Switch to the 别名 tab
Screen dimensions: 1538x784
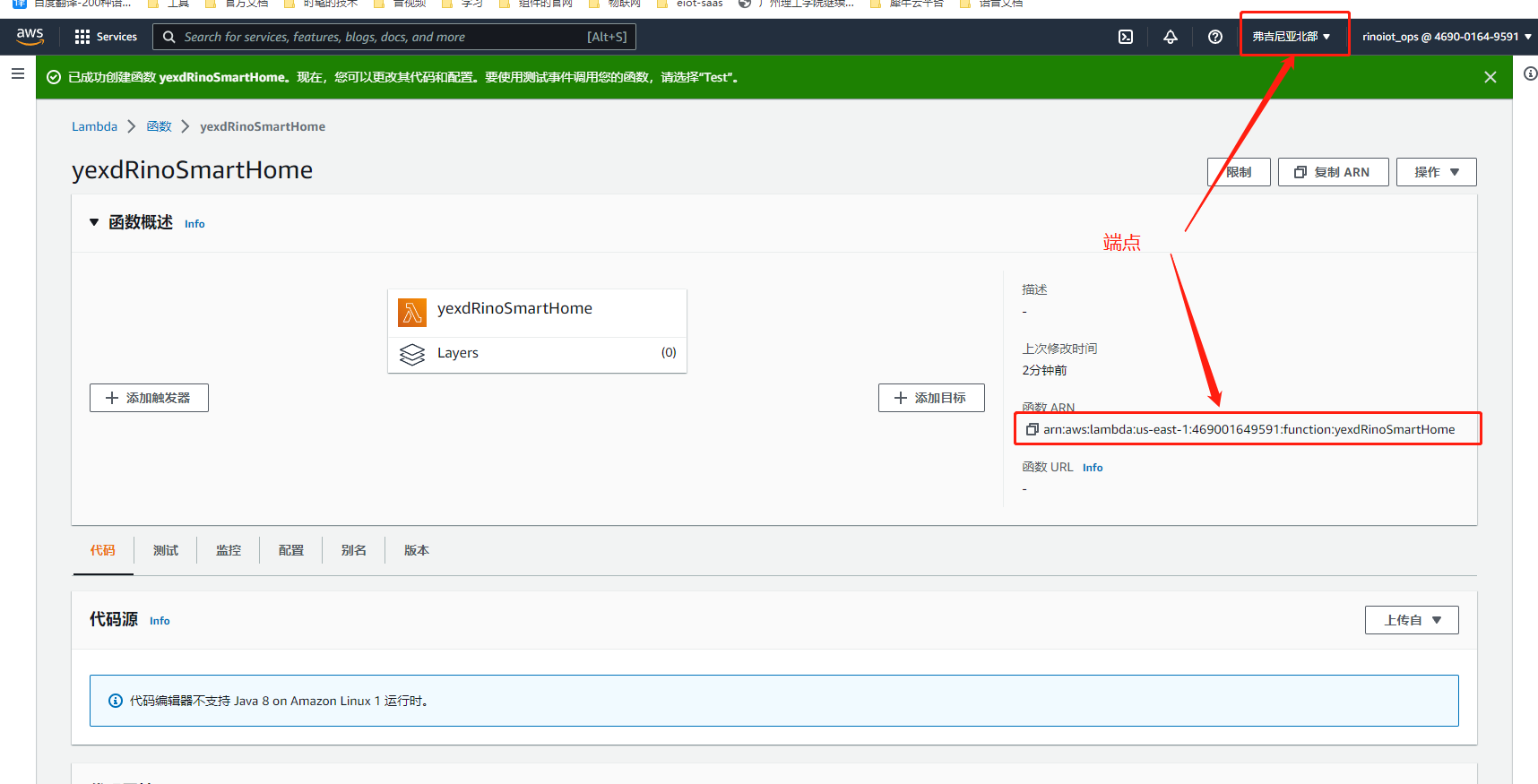[x=354, y=550]
